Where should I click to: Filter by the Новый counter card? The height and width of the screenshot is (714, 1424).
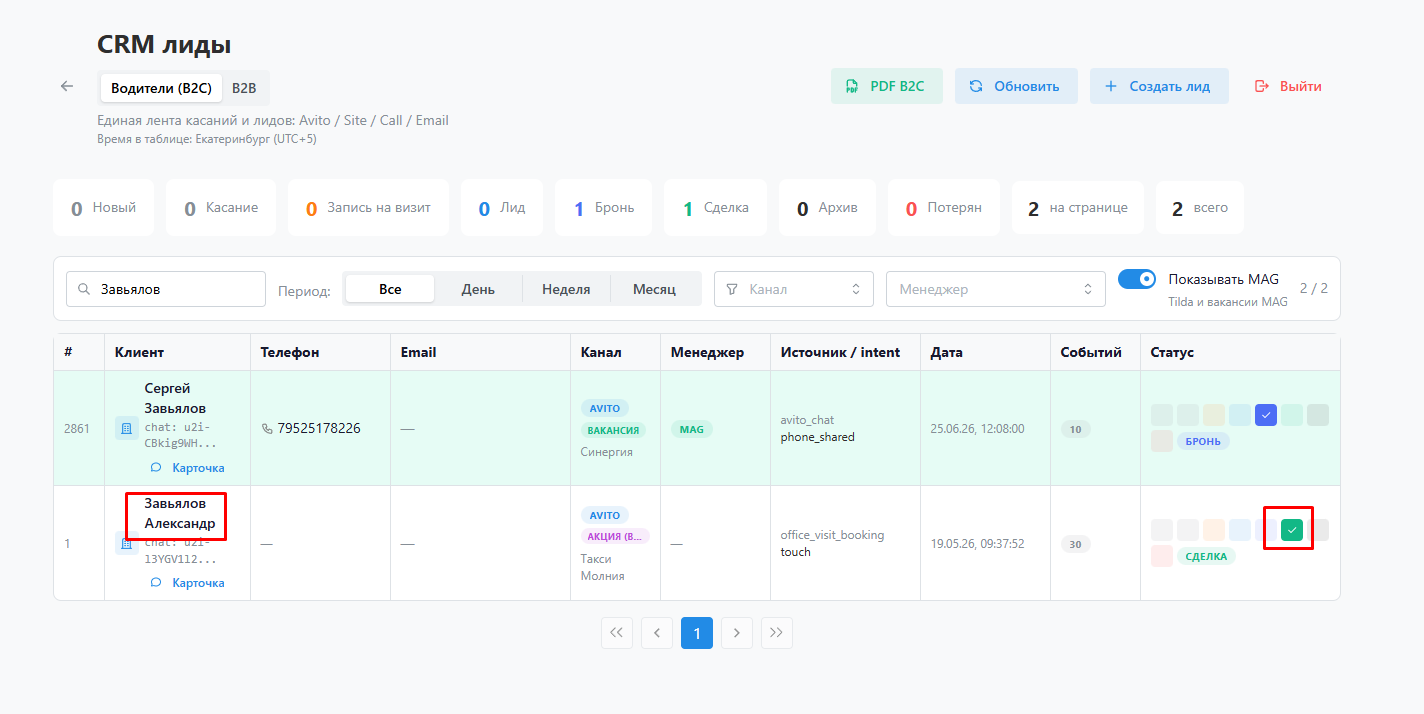point(104,208)
